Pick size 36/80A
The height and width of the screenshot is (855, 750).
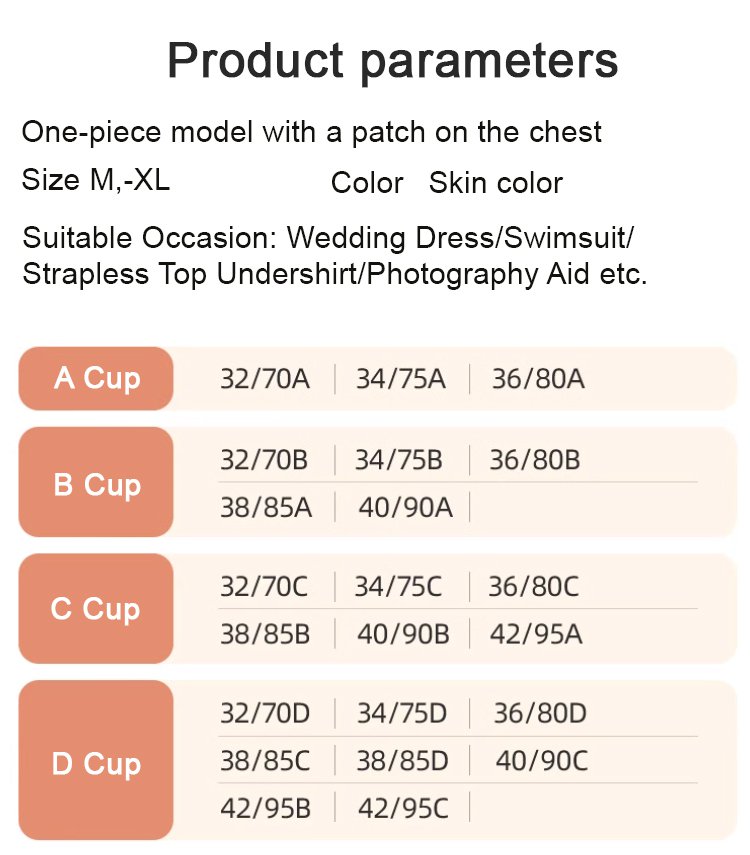[x=538, y=380]
